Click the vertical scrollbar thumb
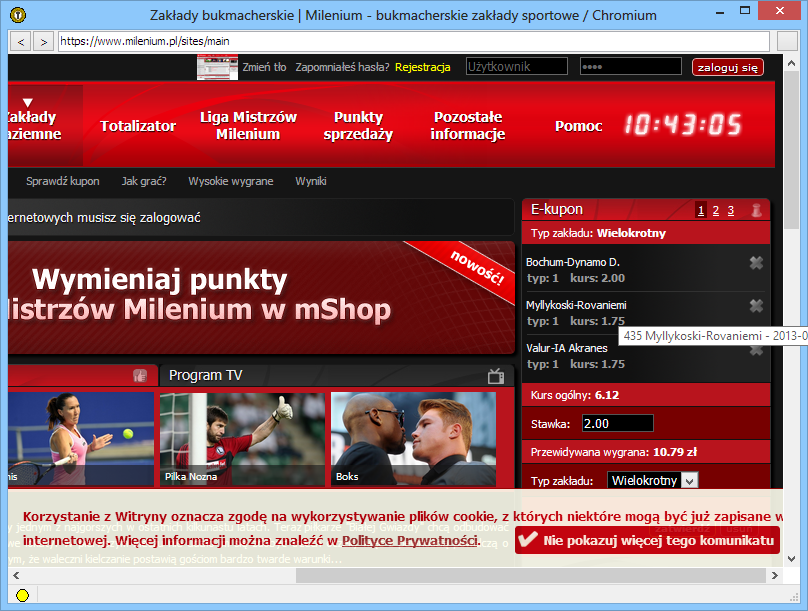The height and width of the screenshot is (611, 808). pyautogui.click(x=792, y=150)
